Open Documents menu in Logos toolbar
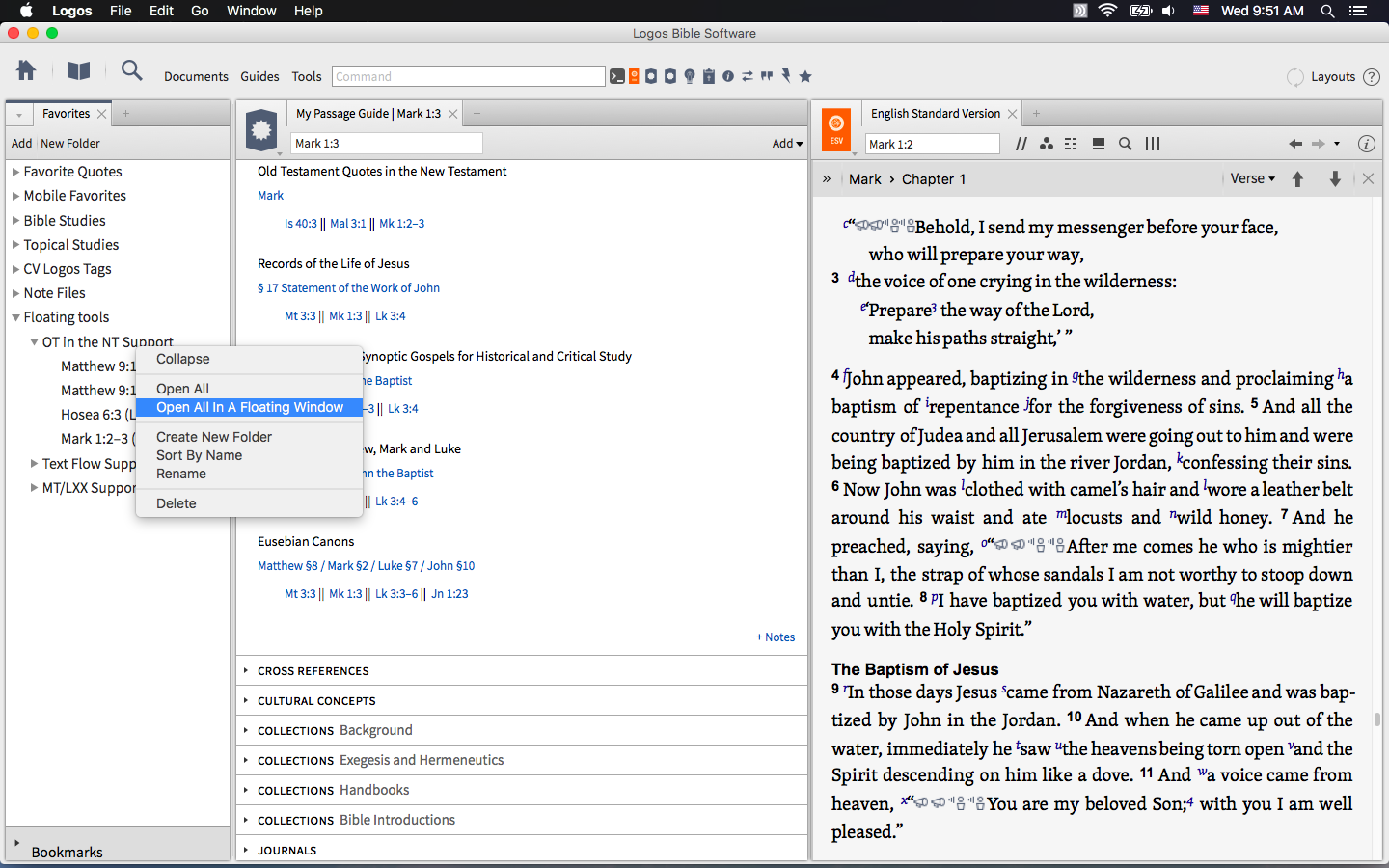 pyautogui.click(x=196, y=77)
